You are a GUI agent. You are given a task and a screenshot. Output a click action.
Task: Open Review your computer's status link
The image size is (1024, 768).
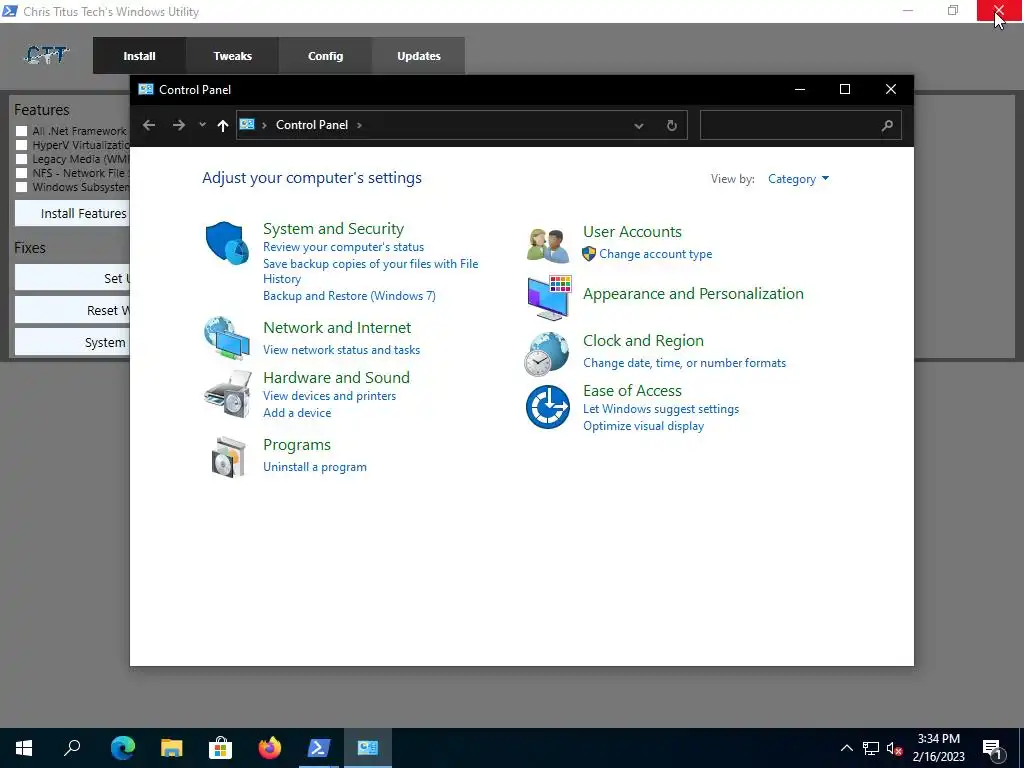click(x=344, y=247)
